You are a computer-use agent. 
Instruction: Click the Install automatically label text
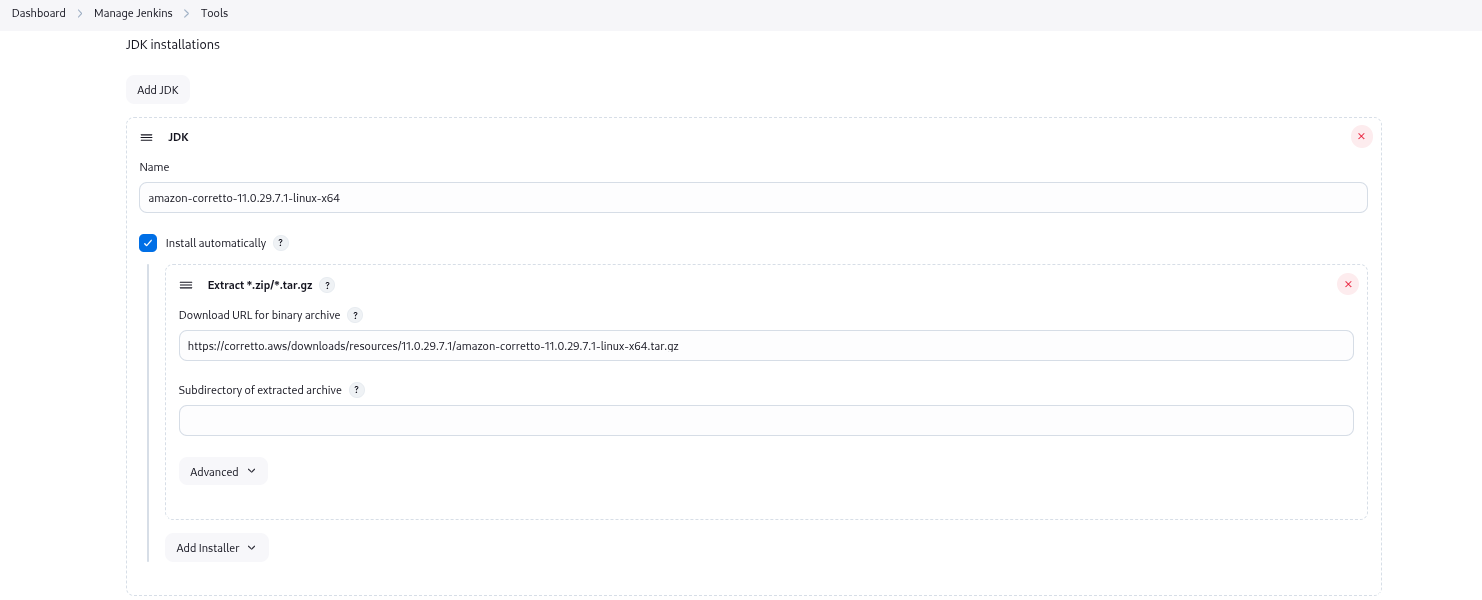click(215, 243)
